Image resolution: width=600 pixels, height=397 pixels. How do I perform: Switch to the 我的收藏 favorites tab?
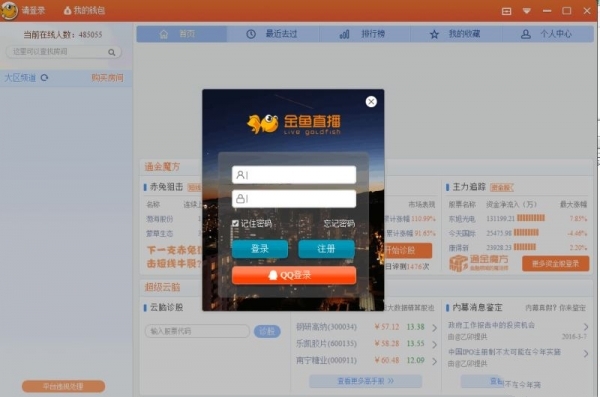click(456, 34)
